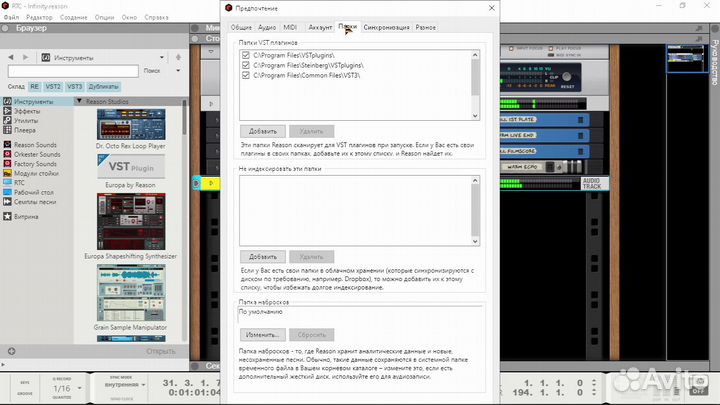The height and width of the screenshot is (405, 720).
Task: Switch to the Audio preferences tab
Action: (267, 28)
